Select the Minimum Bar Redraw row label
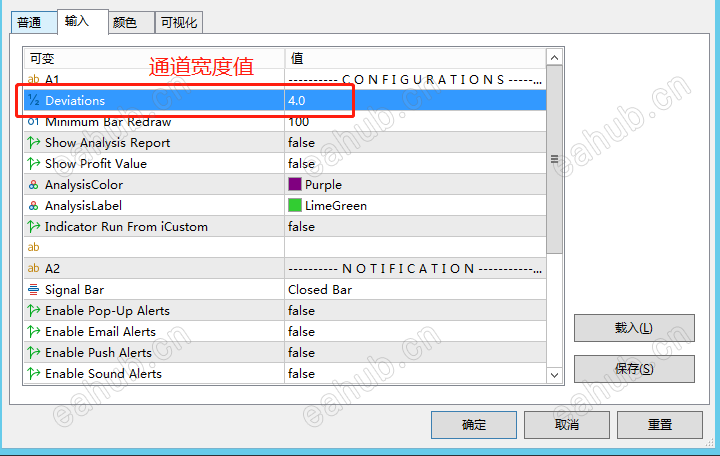 point(108,122)
